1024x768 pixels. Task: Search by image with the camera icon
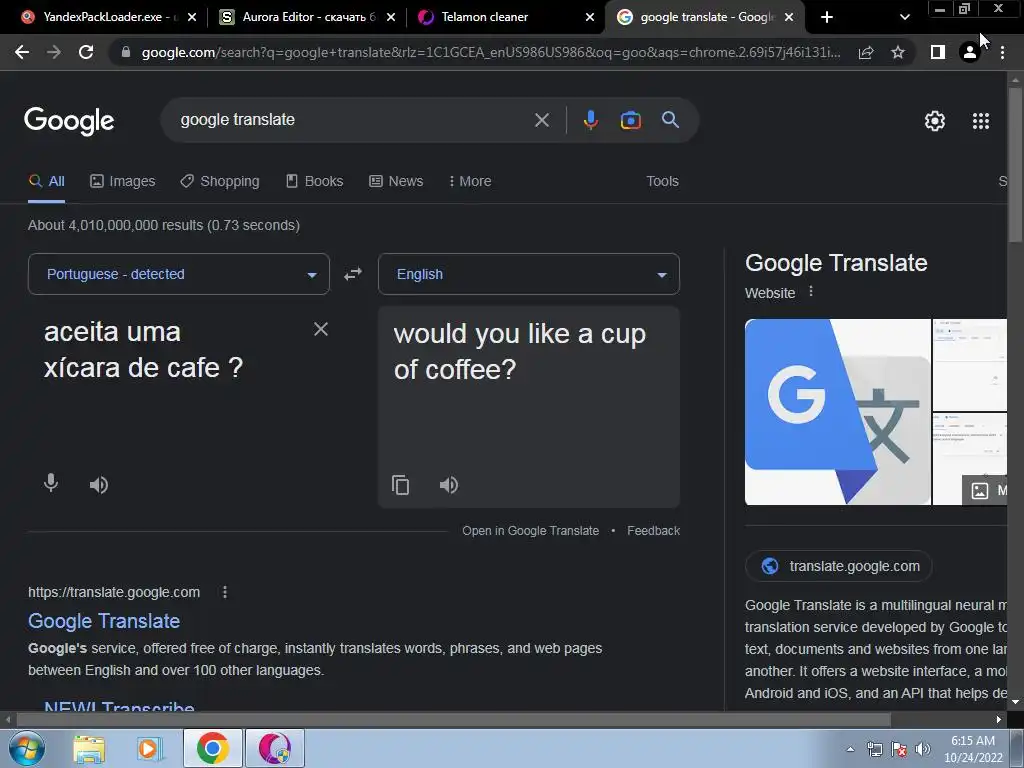pyautogui.click(x=630, y=120)
